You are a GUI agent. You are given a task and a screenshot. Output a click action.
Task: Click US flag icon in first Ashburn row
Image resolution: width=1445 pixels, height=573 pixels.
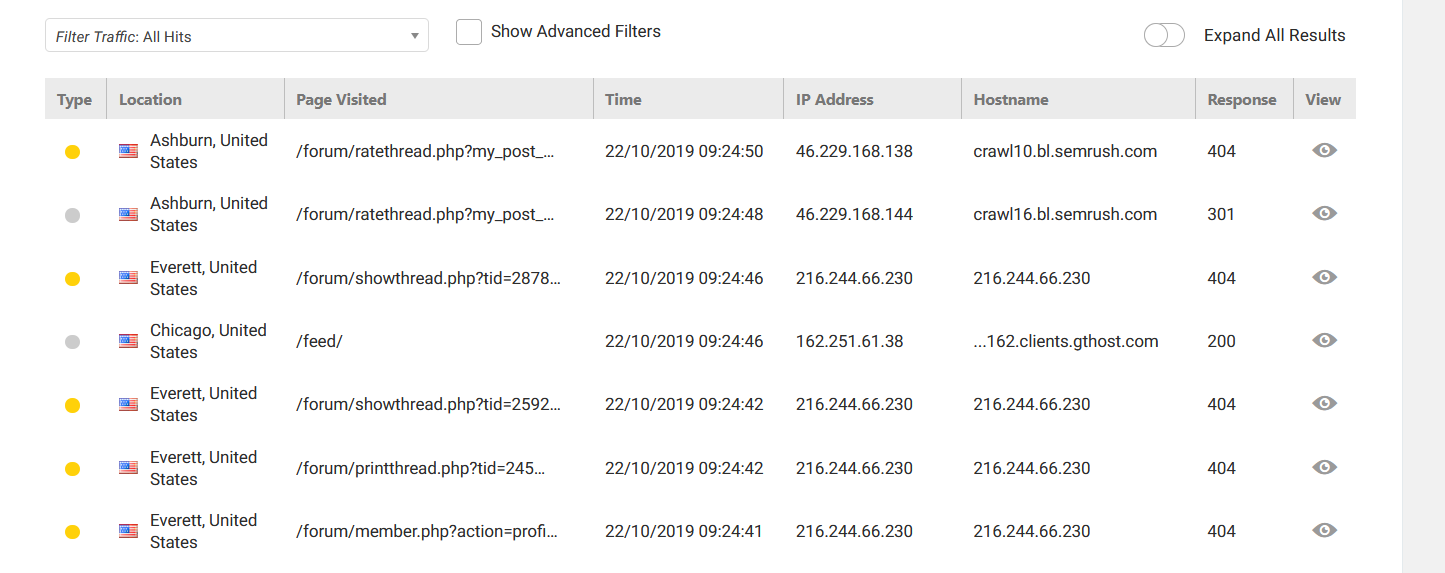tap(128, 152)
